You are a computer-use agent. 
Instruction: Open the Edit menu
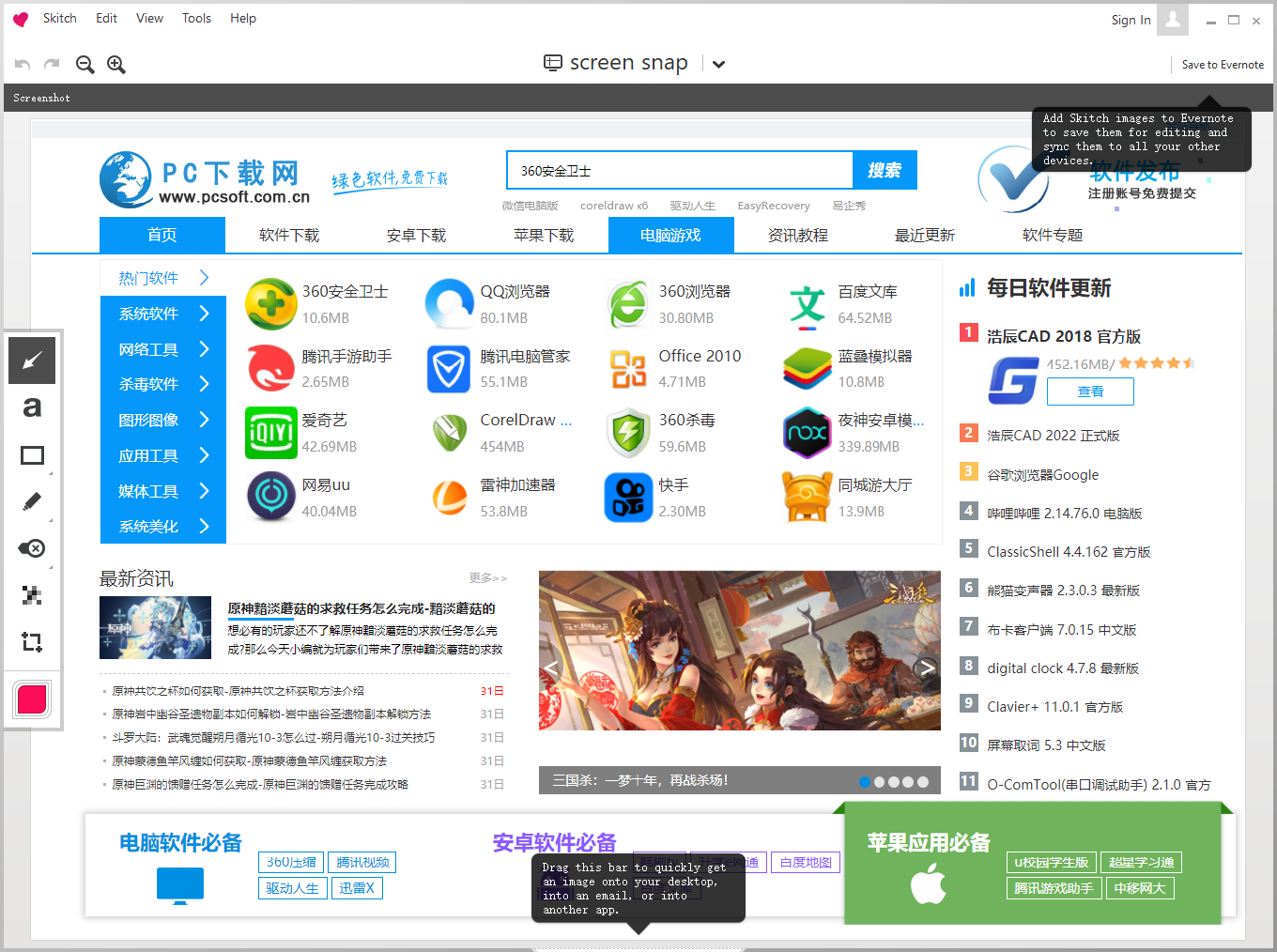[x=107, y=18]
